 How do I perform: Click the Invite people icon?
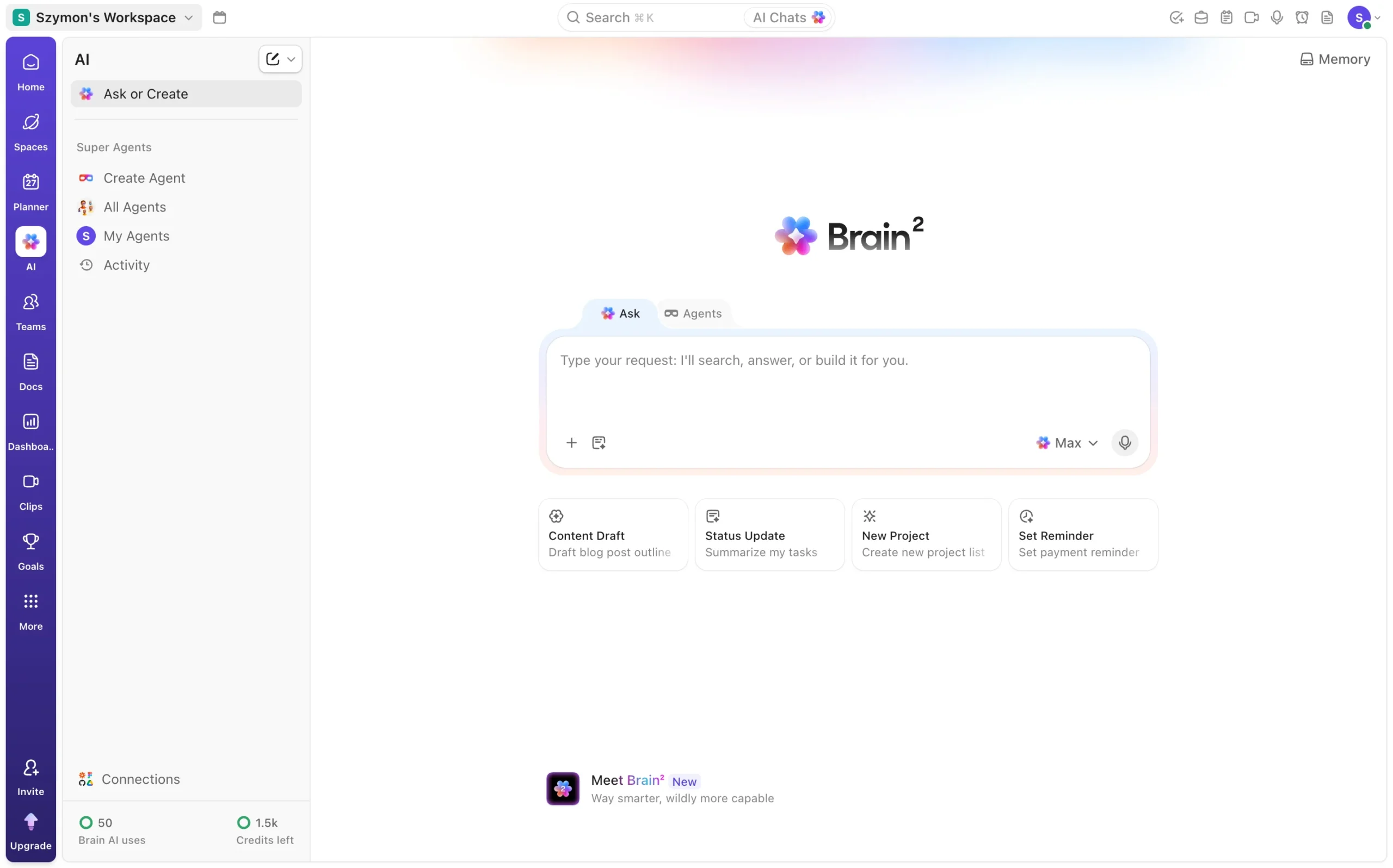pyautogui.click(x=31, y=768)
